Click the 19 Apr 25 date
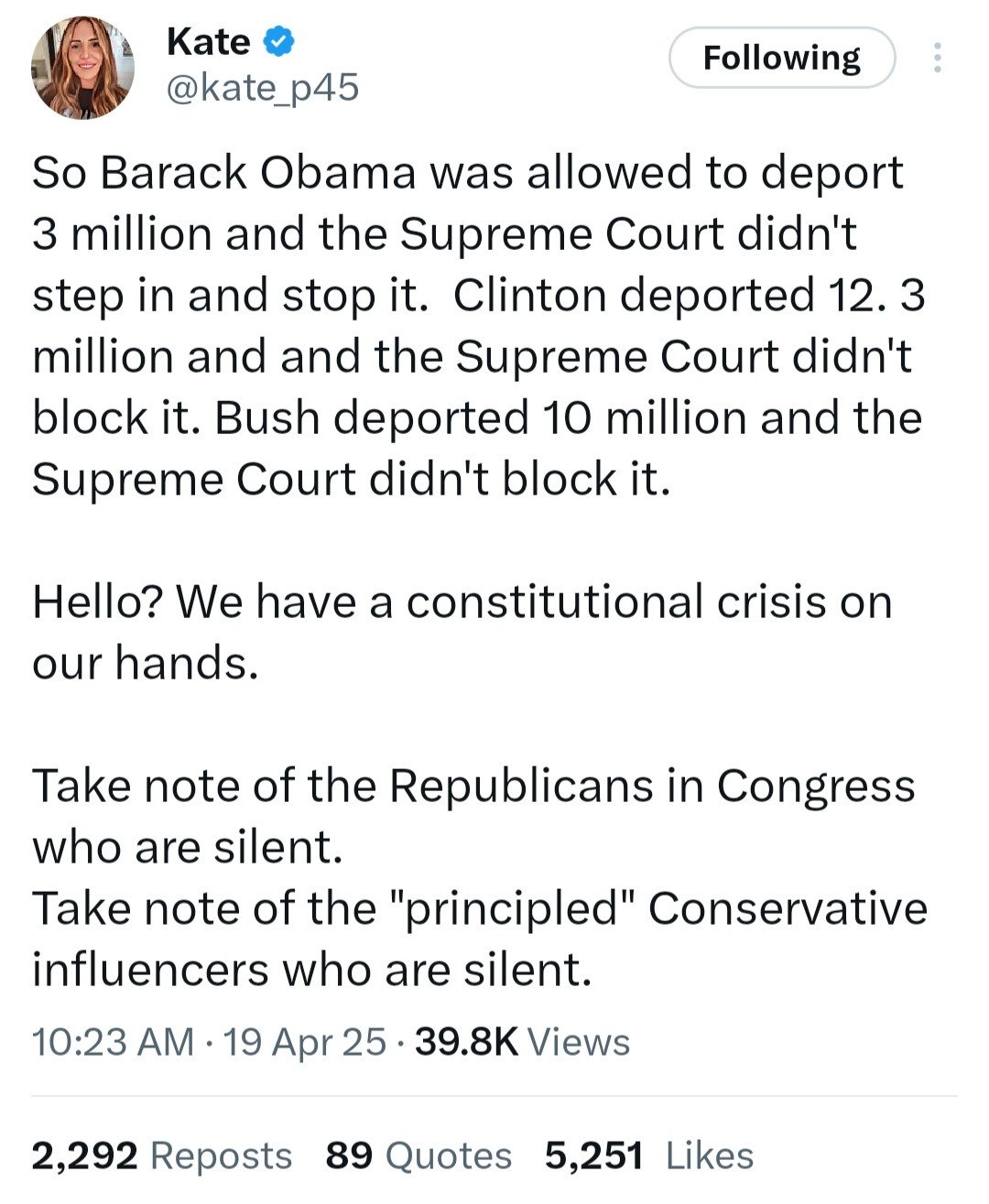989x1204 pixels. click(305, 1042)
